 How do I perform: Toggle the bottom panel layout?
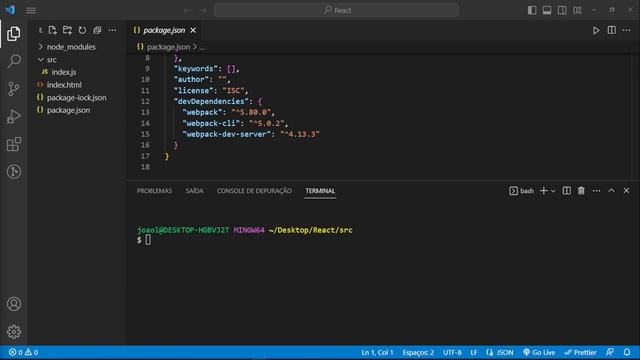point(547,10)
